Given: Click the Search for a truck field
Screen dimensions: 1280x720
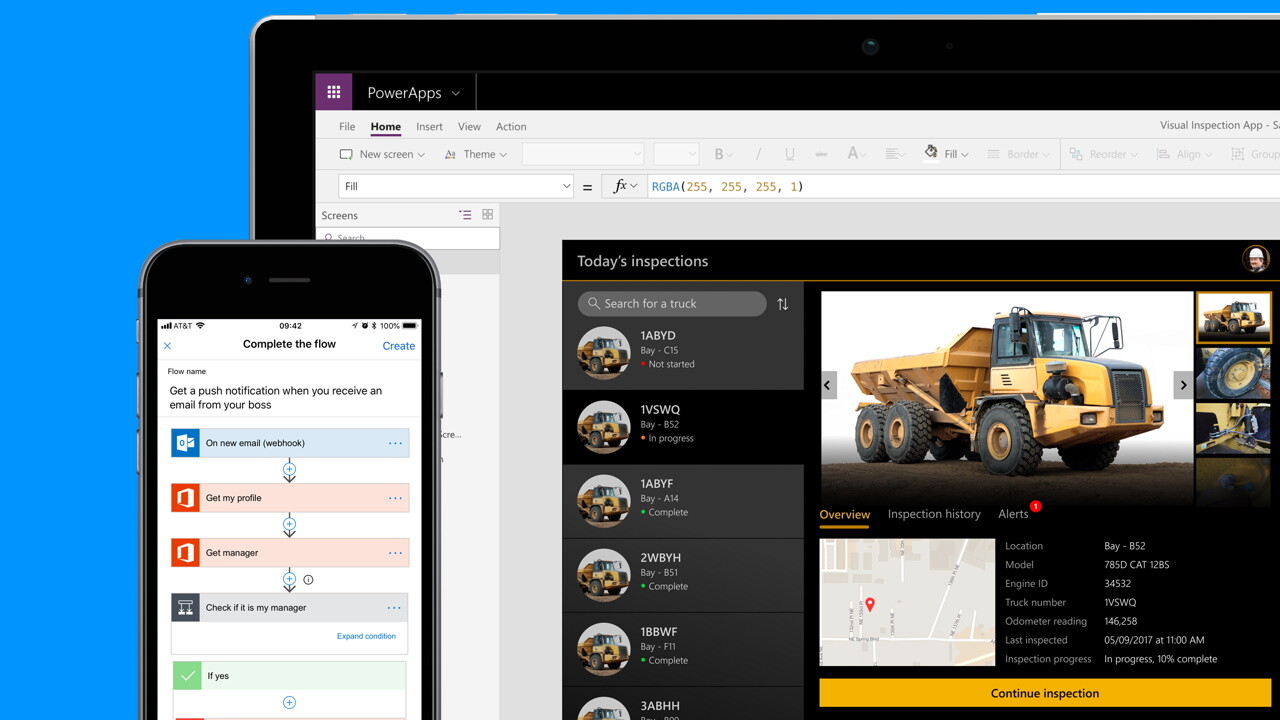Looking at the screenshot, I should click(x=672, y=304).
